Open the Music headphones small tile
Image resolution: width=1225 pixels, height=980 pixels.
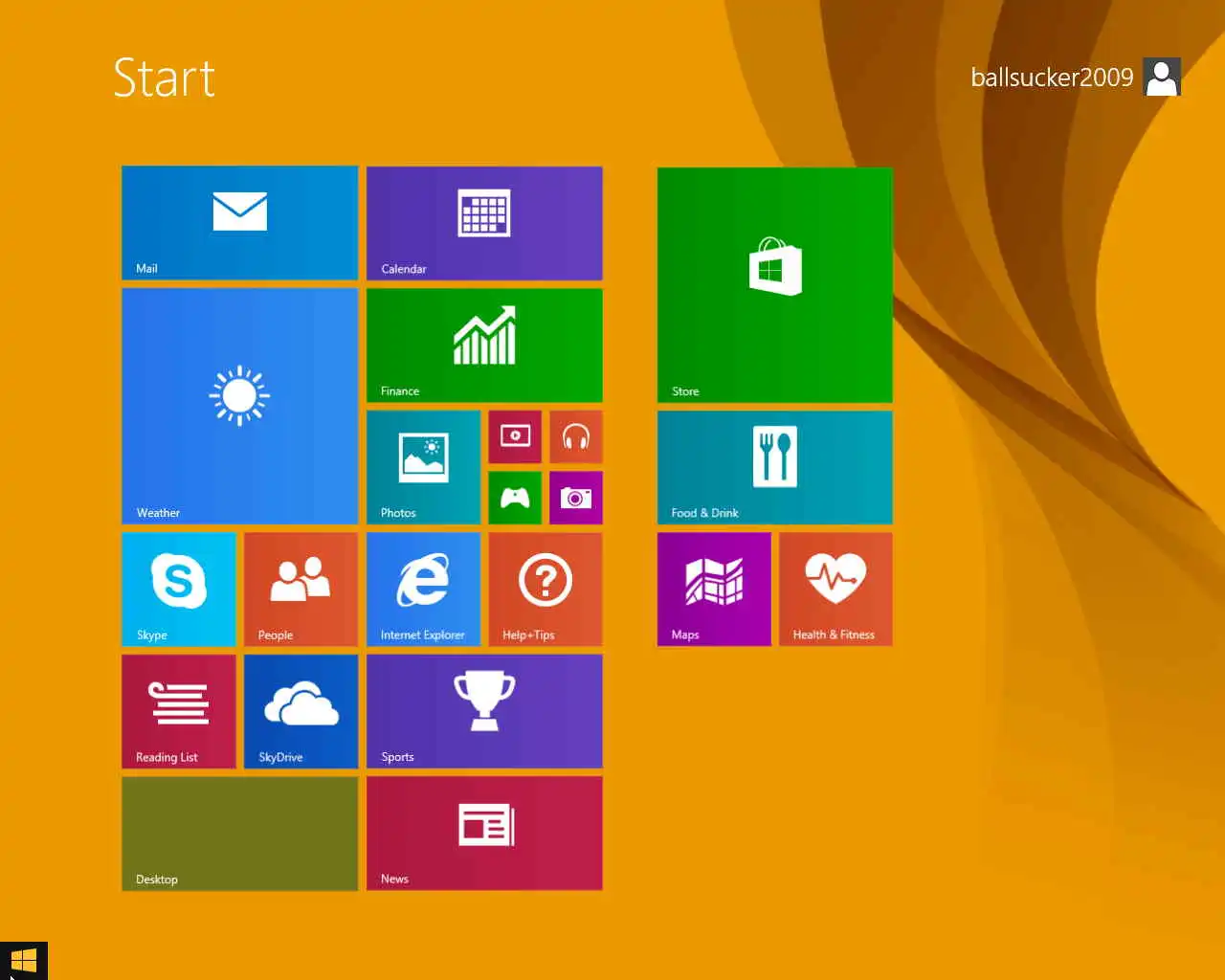[576, 437]
